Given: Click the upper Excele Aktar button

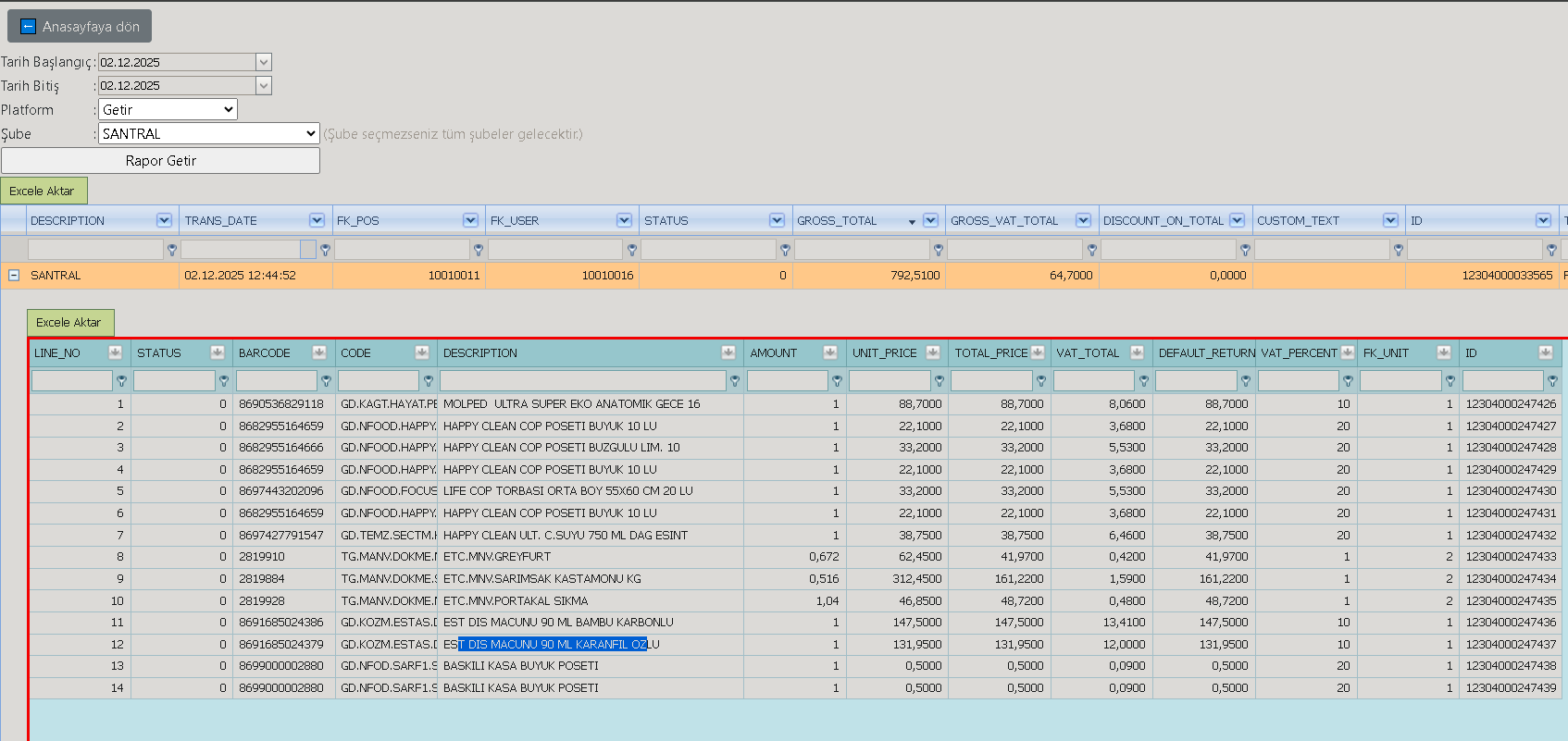Looking at the screenshot, I should click(x=44, y=191).
